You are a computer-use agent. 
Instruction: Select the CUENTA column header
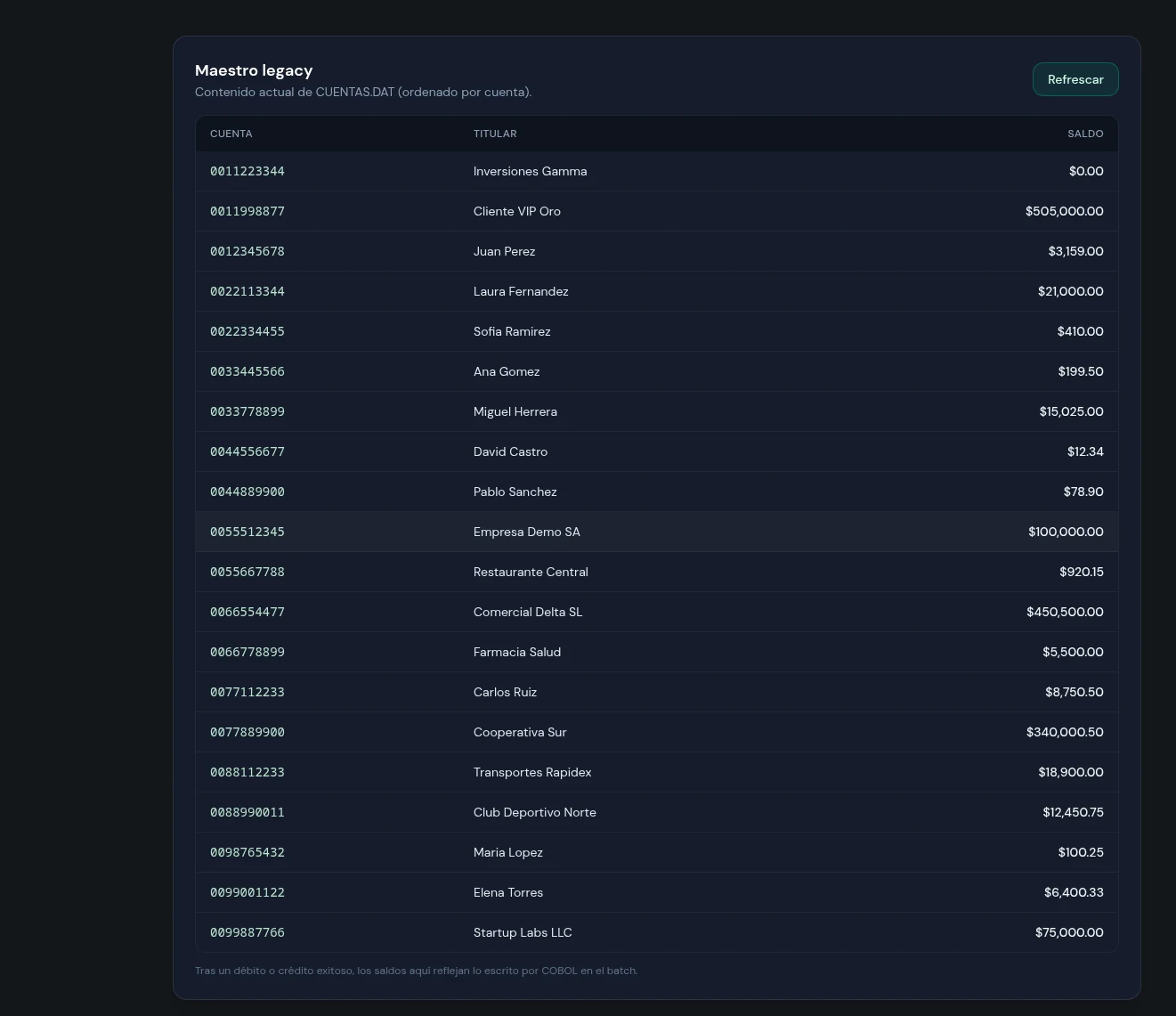tap(231, 134)
